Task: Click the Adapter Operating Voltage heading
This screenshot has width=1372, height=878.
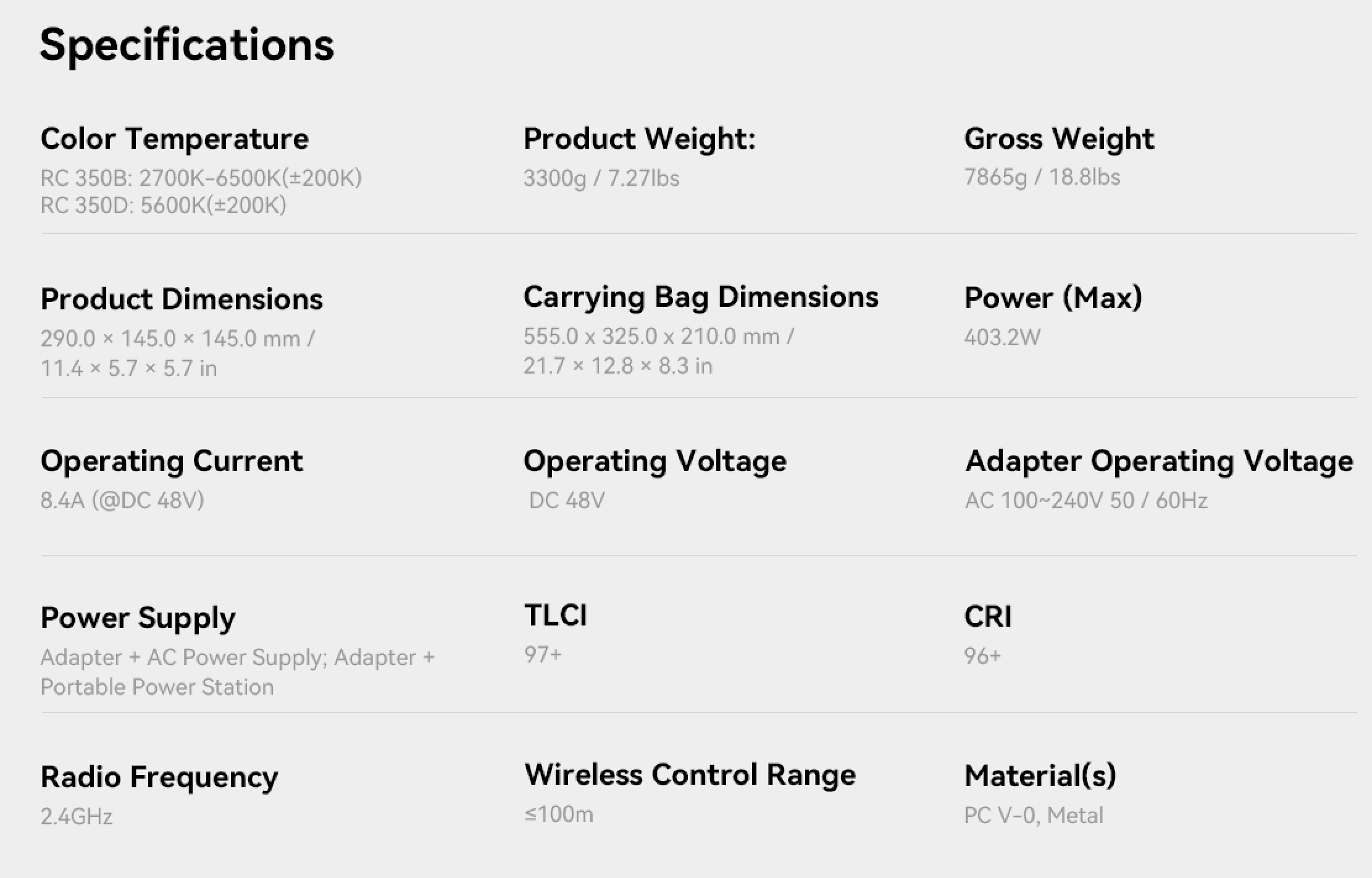Action: 1159,461
